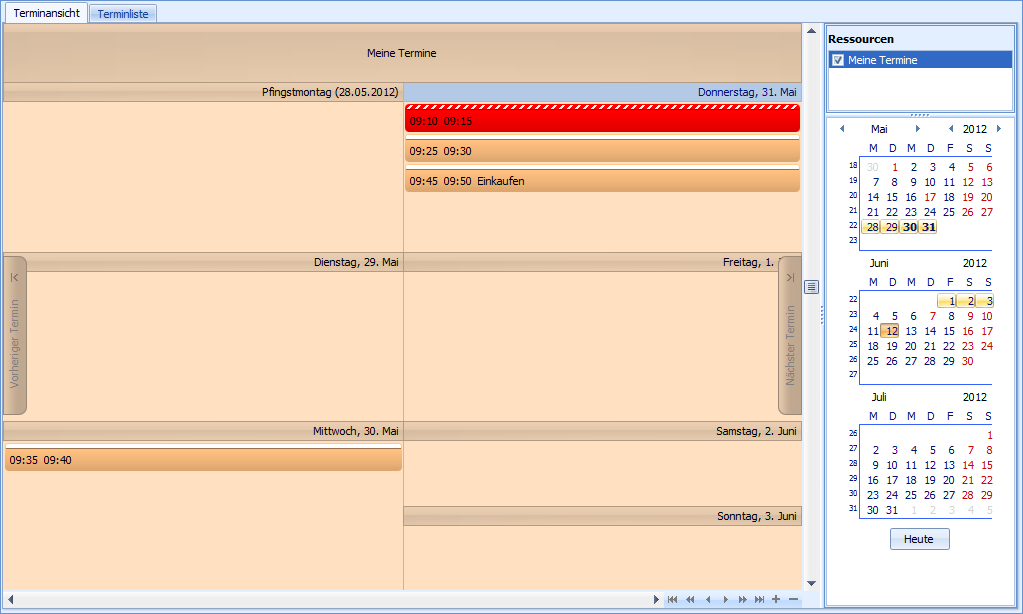The width and height of the screenshot is (1023, 614).
Task: Select June 7 in the Juni calendar
Action: pos(932,316)
